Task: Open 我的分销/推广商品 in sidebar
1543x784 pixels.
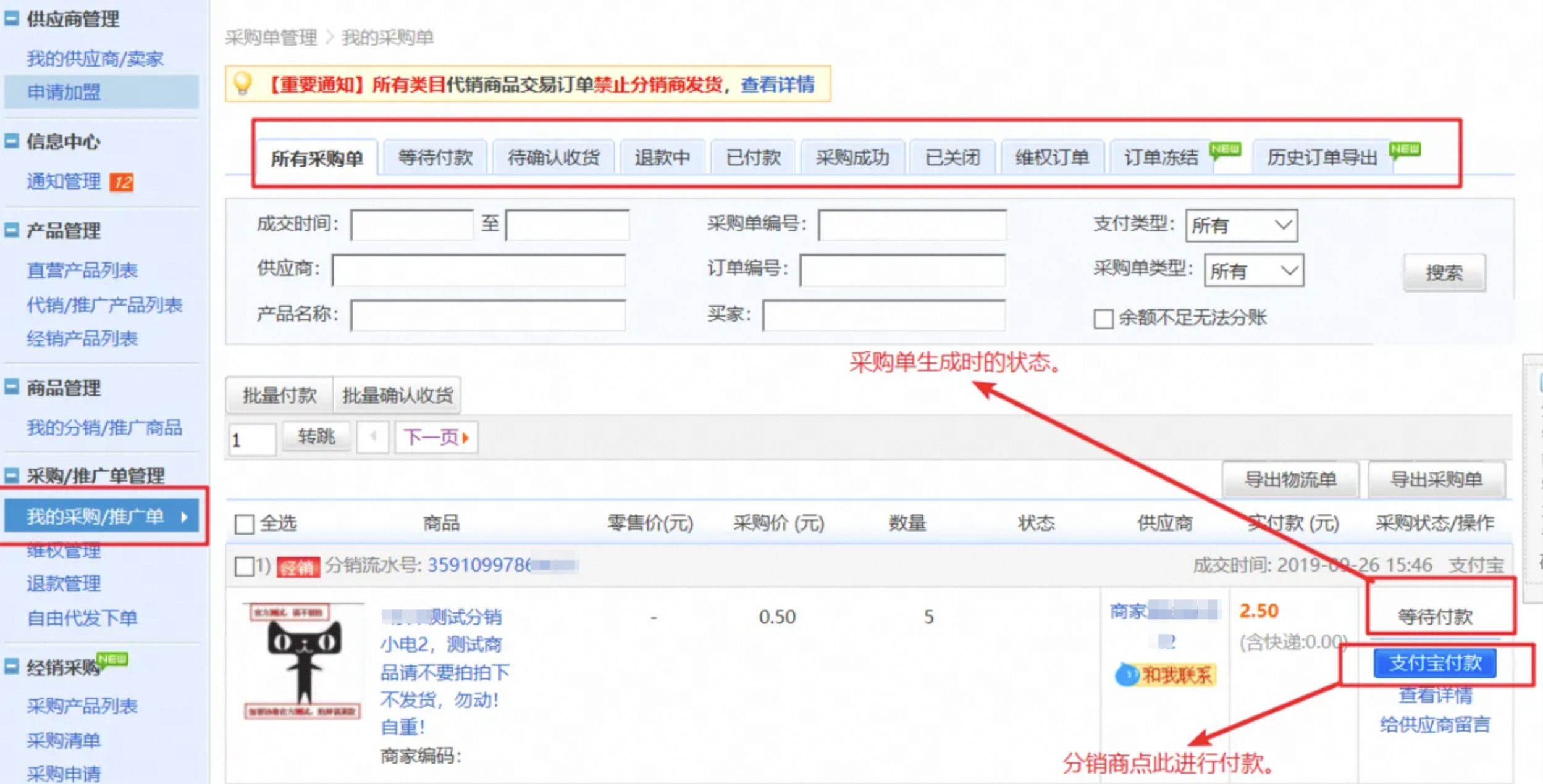Action: (104, 427)
